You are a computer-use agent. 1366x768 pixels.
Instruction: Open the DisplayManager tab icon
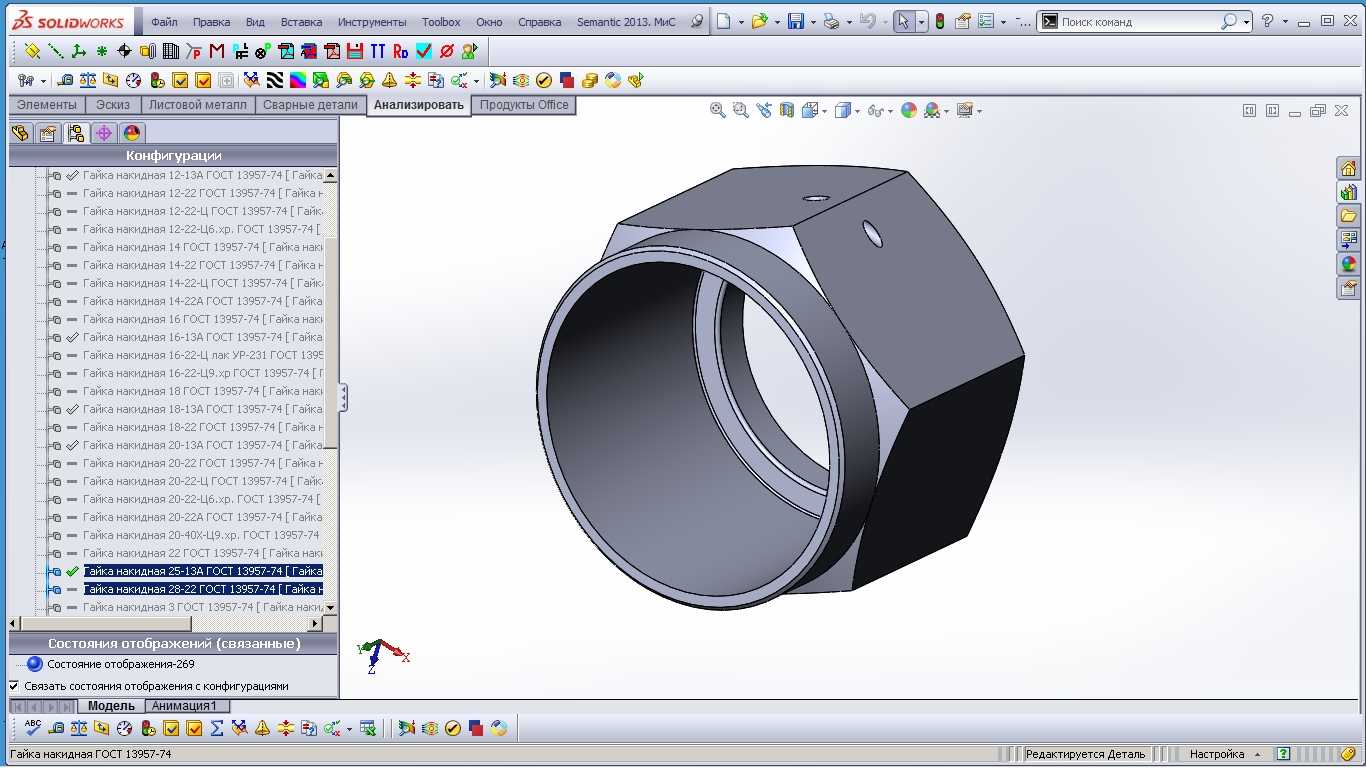[x=132, y=133]
